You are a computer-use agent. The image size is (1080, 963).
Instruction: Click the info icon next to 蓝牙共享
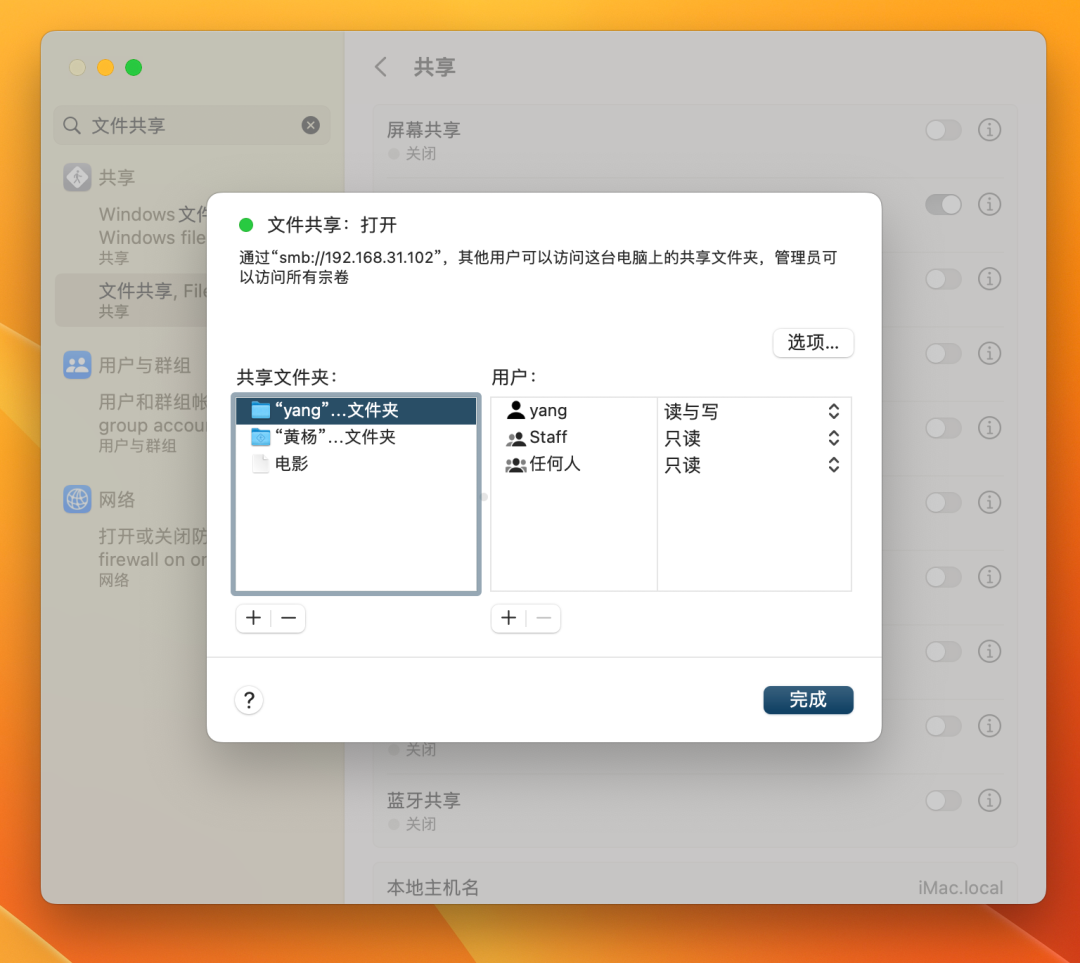(x=989, y=801)
